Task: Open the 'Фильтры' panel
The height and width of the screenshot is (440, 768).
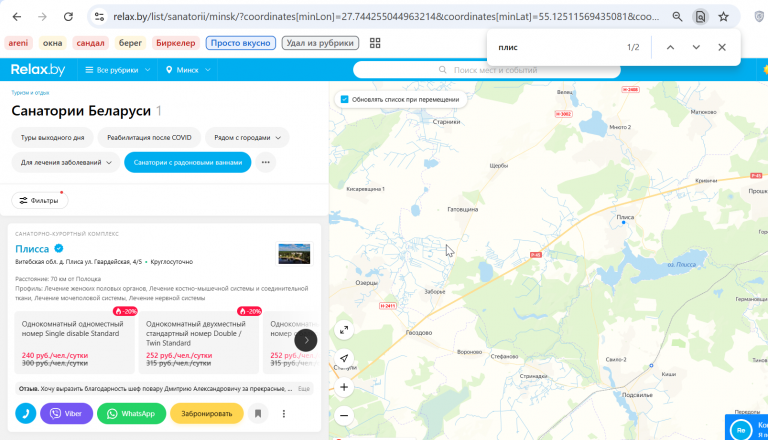Action: tap(40, 200)
